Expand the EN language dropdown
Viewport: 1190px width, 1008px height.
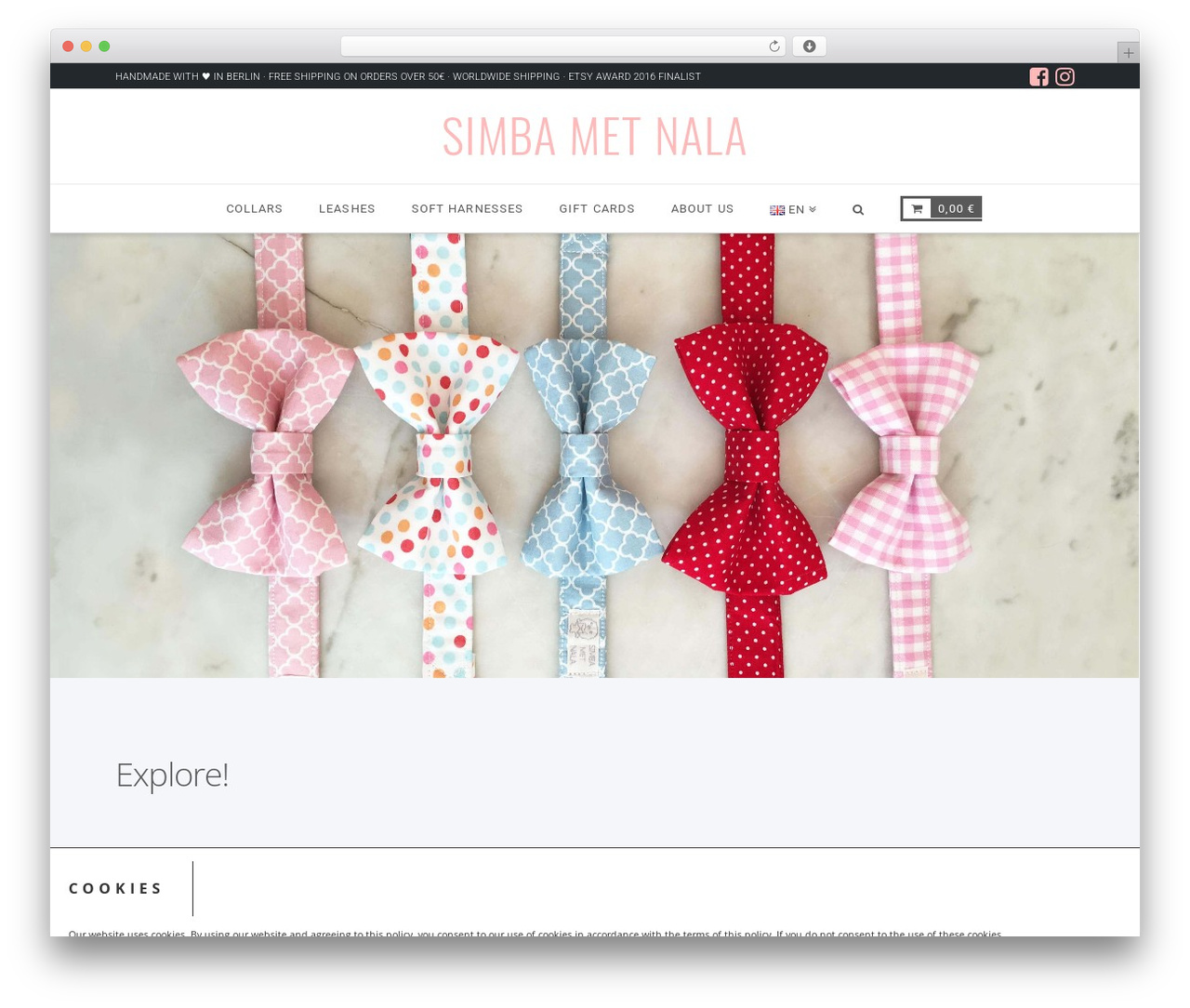pyautogui.click(x=793, y=209)
